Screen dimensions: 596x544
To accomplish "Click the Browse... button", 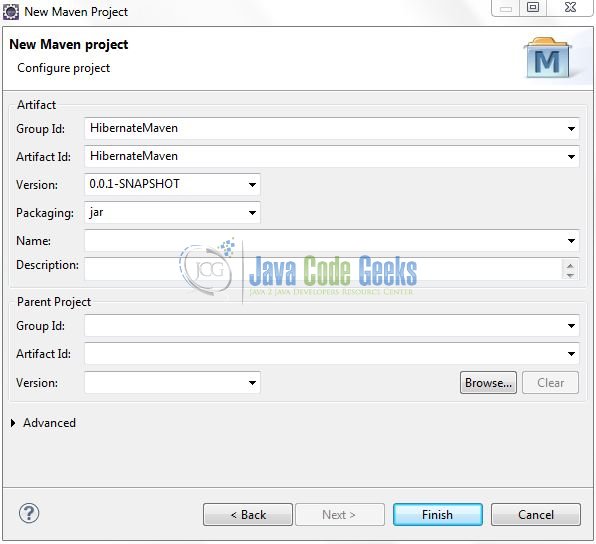I will tap(488, 383).
